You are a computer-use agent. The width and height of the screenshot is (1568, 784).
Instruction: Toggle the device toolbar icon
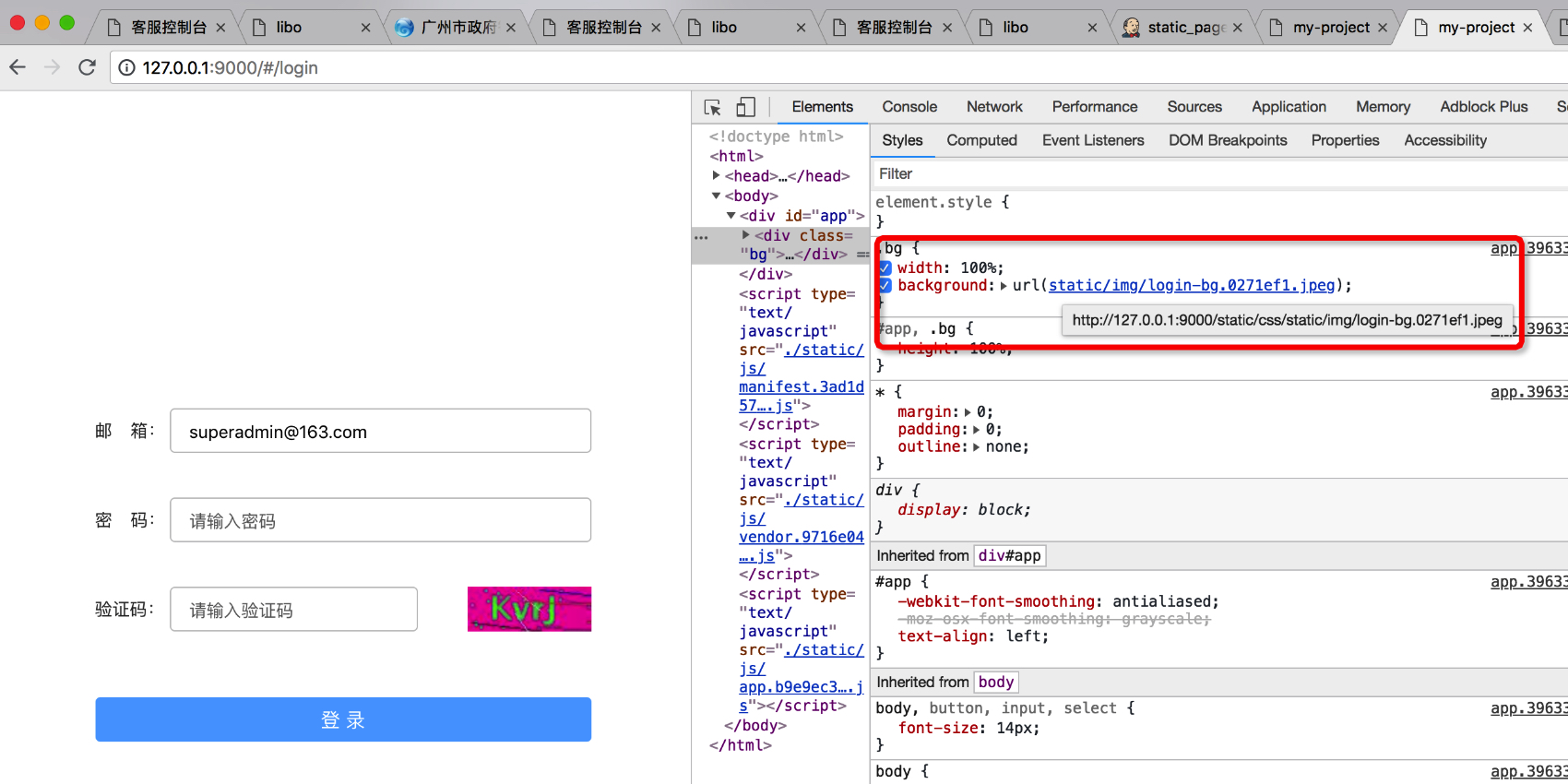coord(745,108)
